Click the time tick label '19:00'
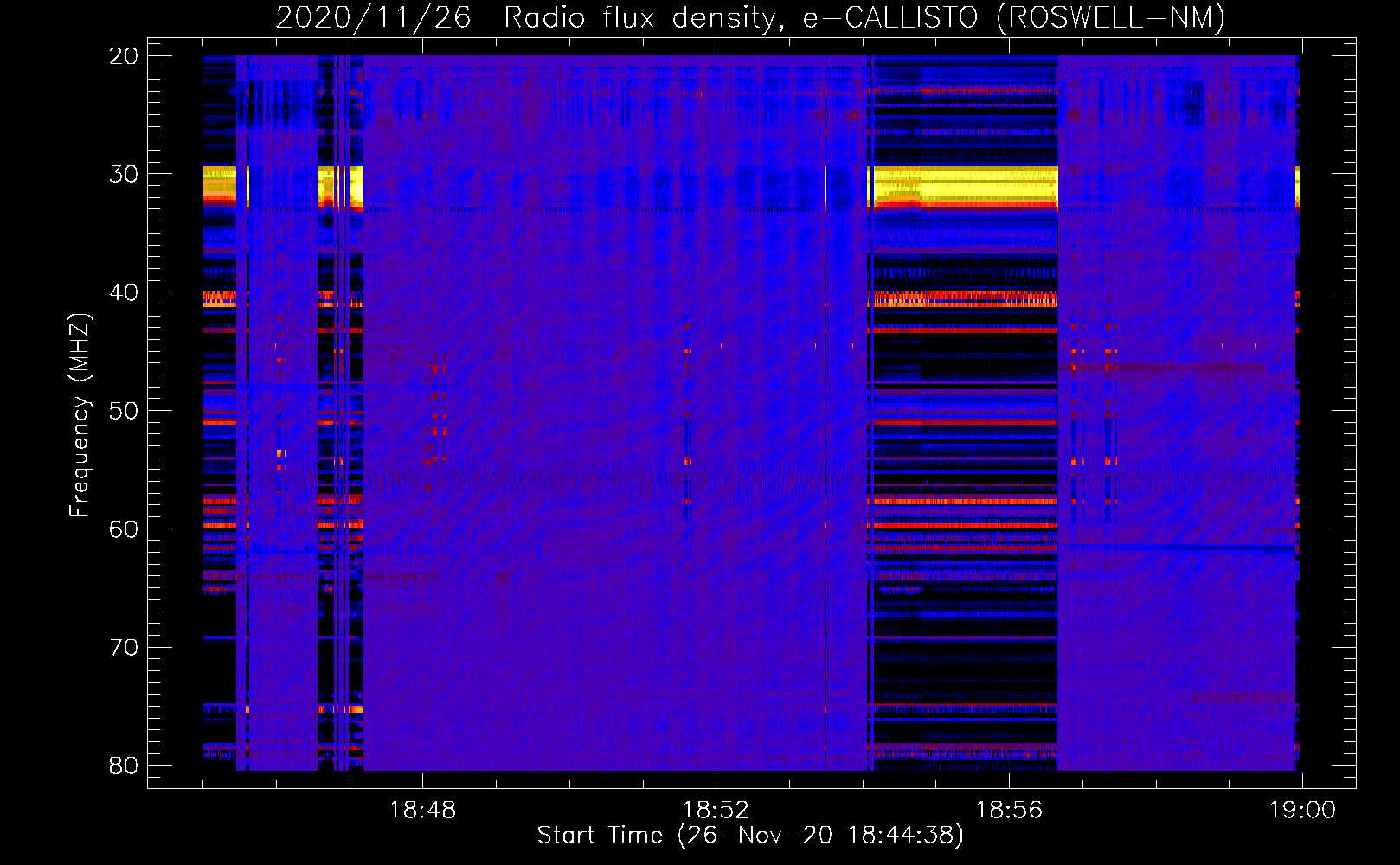The width and height of the screenshot is (1400, 865). [x=1302, y=811]
